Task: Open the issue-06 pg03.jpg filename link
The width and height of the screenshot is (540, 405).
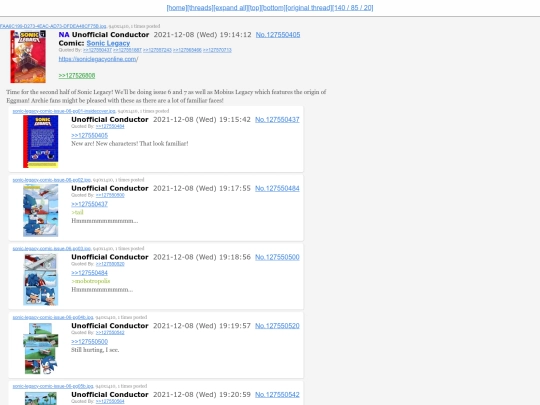Action: click(52, 248)
